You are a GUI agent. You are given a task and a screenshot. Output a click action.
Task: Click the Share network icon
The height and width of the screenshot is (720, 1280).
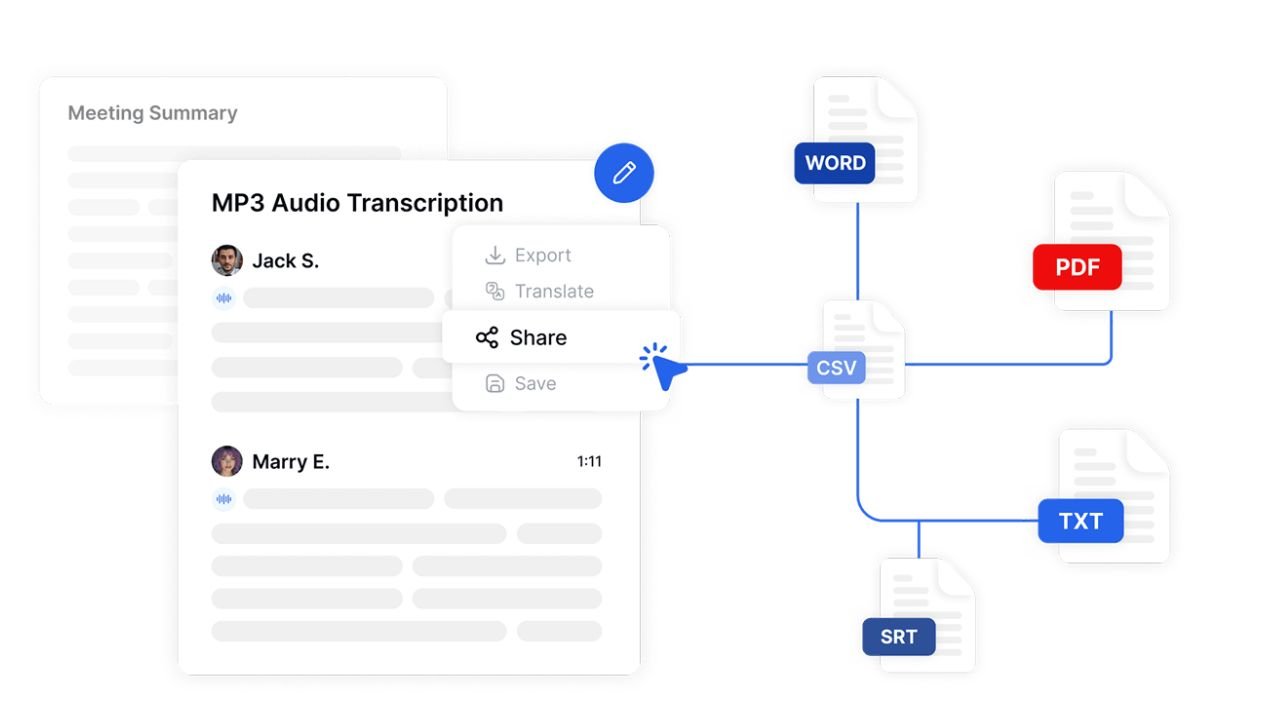click(x=487, y=338)
